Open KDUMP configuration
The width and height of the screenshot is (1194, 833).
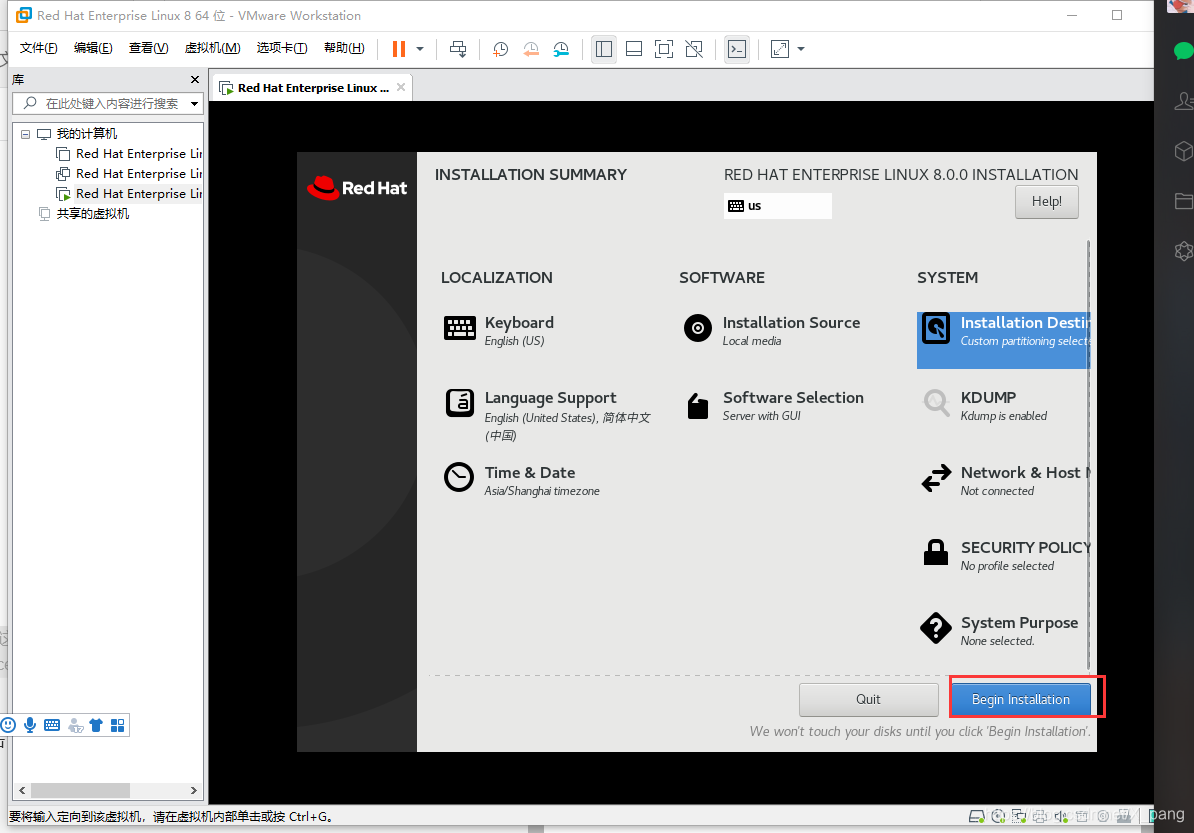point(985,405)
